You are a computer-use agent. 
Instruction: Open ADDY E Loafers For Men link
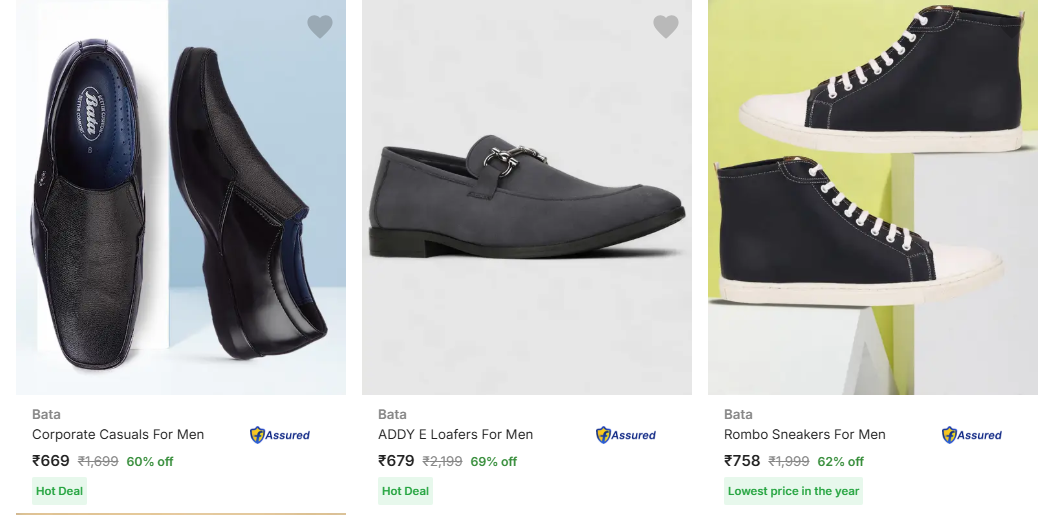[x=455, y=435]
